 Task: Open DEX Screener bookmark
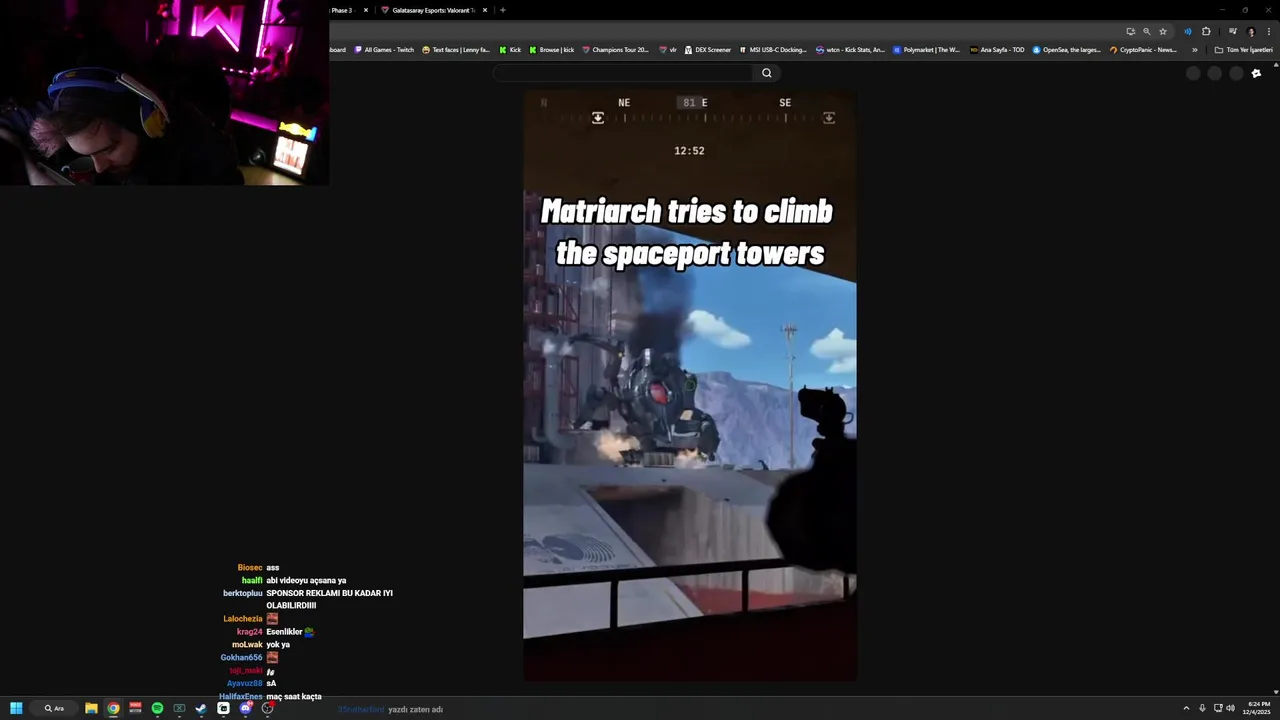click(x=708, y=50)
